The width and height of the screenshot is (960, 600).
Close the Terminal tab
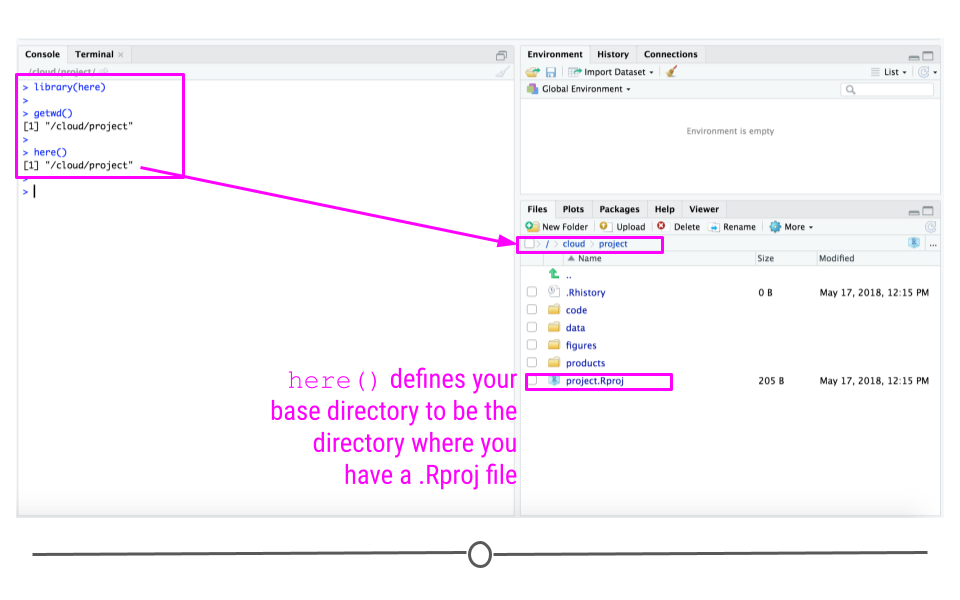point(121,54)
